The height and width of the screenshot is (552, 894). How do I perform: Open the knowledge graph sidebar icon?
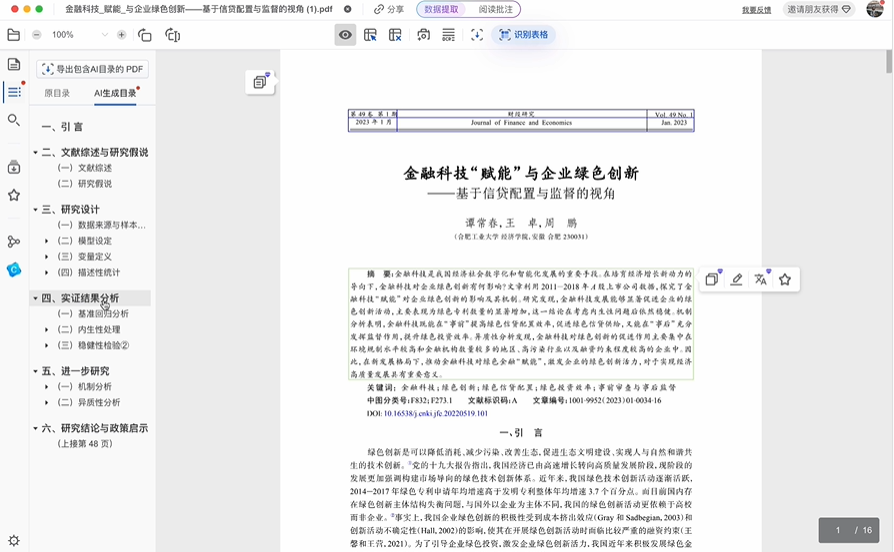[14, 242]
